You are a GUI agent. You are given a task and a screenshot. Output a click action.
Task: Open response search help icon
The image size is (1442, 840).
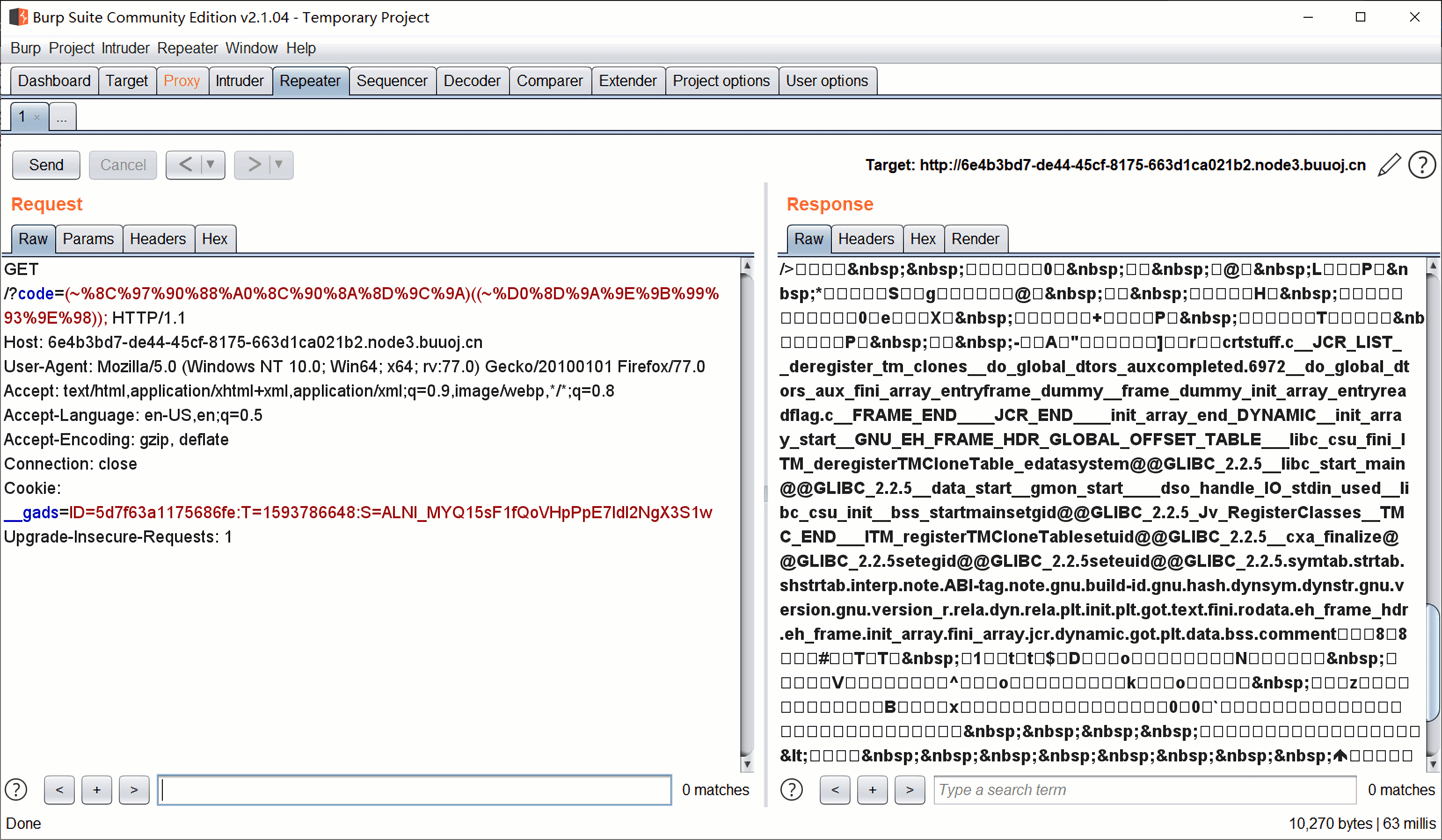(791, 789)
